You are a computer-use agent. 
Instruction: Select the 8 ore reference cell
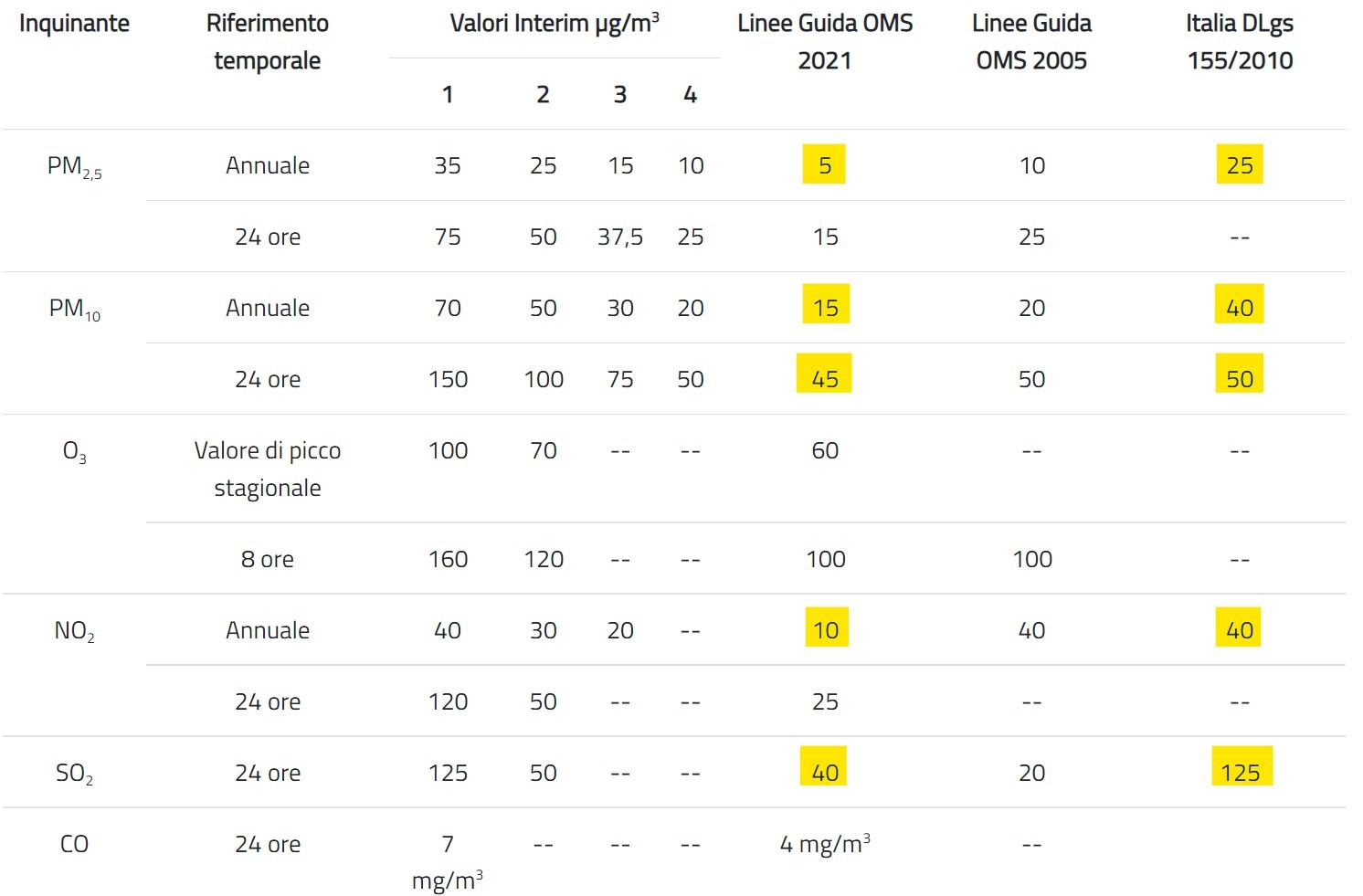pyautogui.click(x=268, y=559)
